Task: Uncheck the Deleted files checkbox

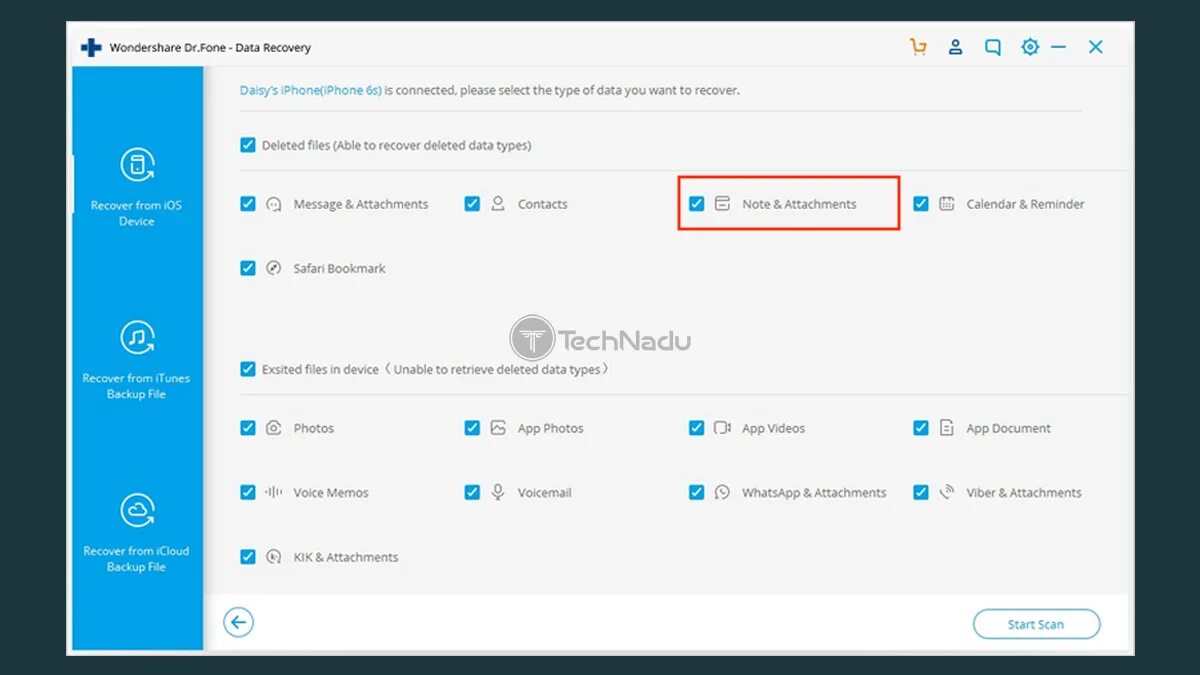Action: 248,145
